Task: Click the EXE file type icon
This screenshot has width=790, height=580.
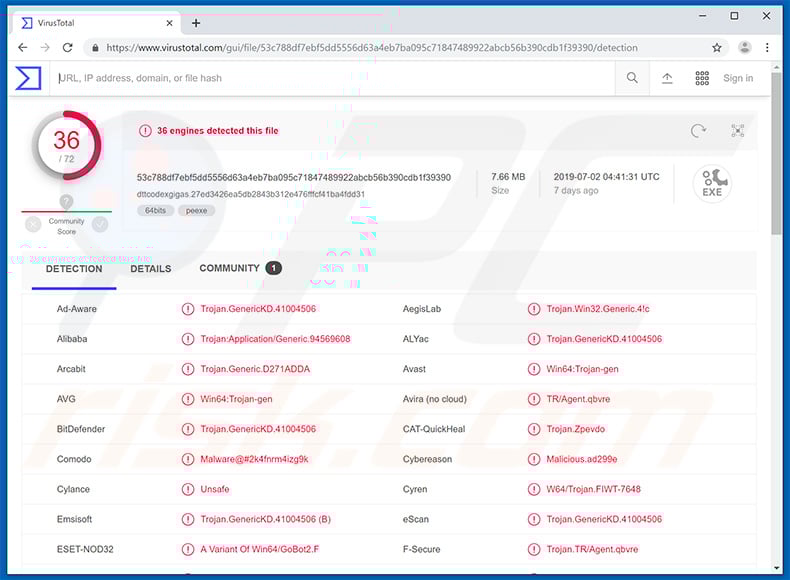Action: click(712, 183)
